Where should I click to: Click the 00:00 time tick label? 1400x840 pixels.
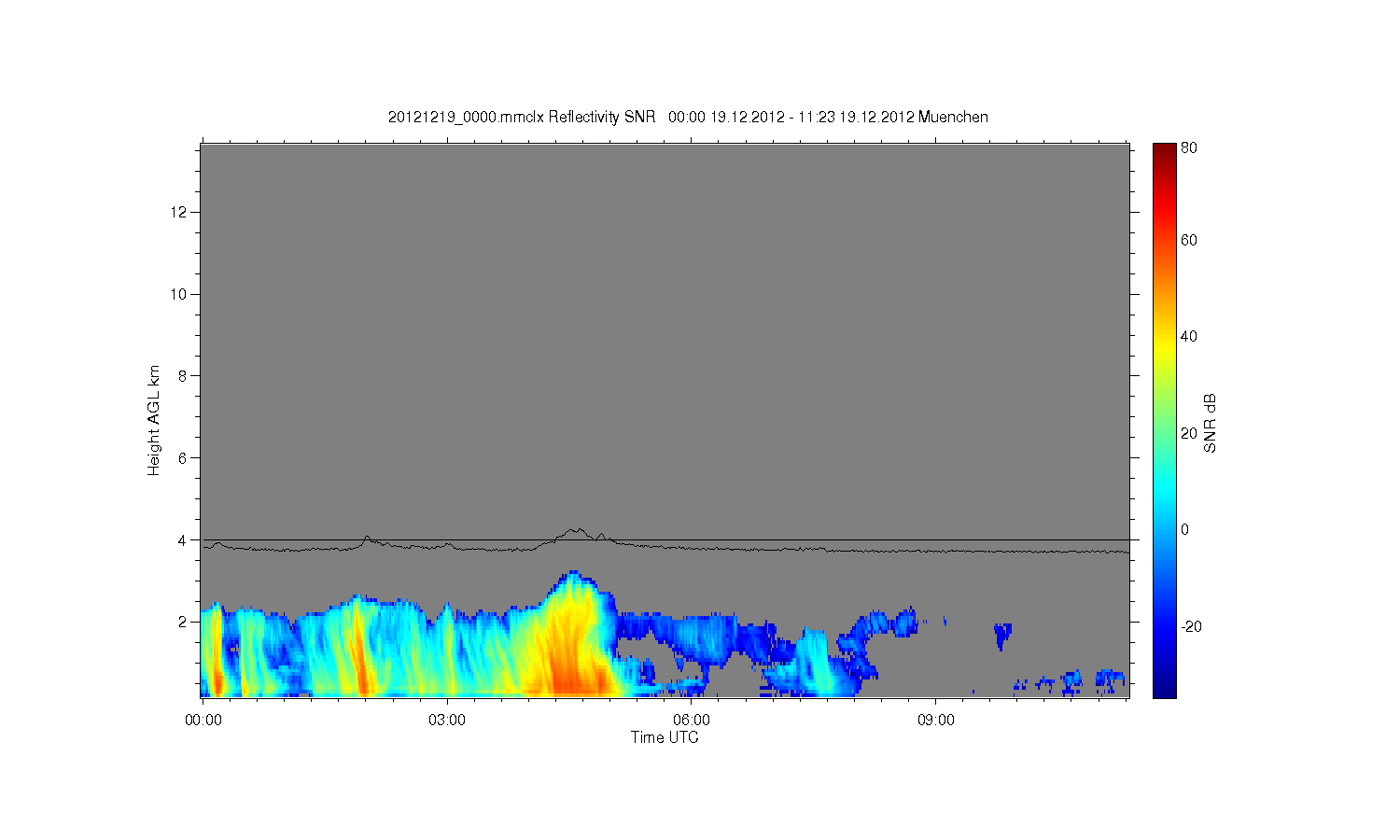coord(203,720)
